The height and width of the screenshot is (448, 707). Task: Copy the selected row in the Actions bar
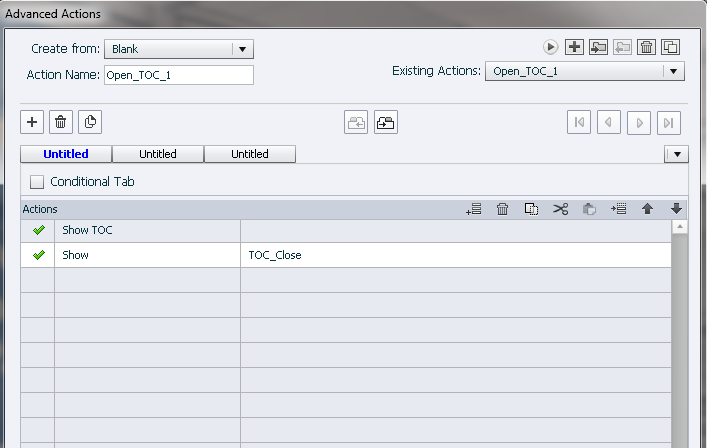pyautogui.click(x=532, y=209)
